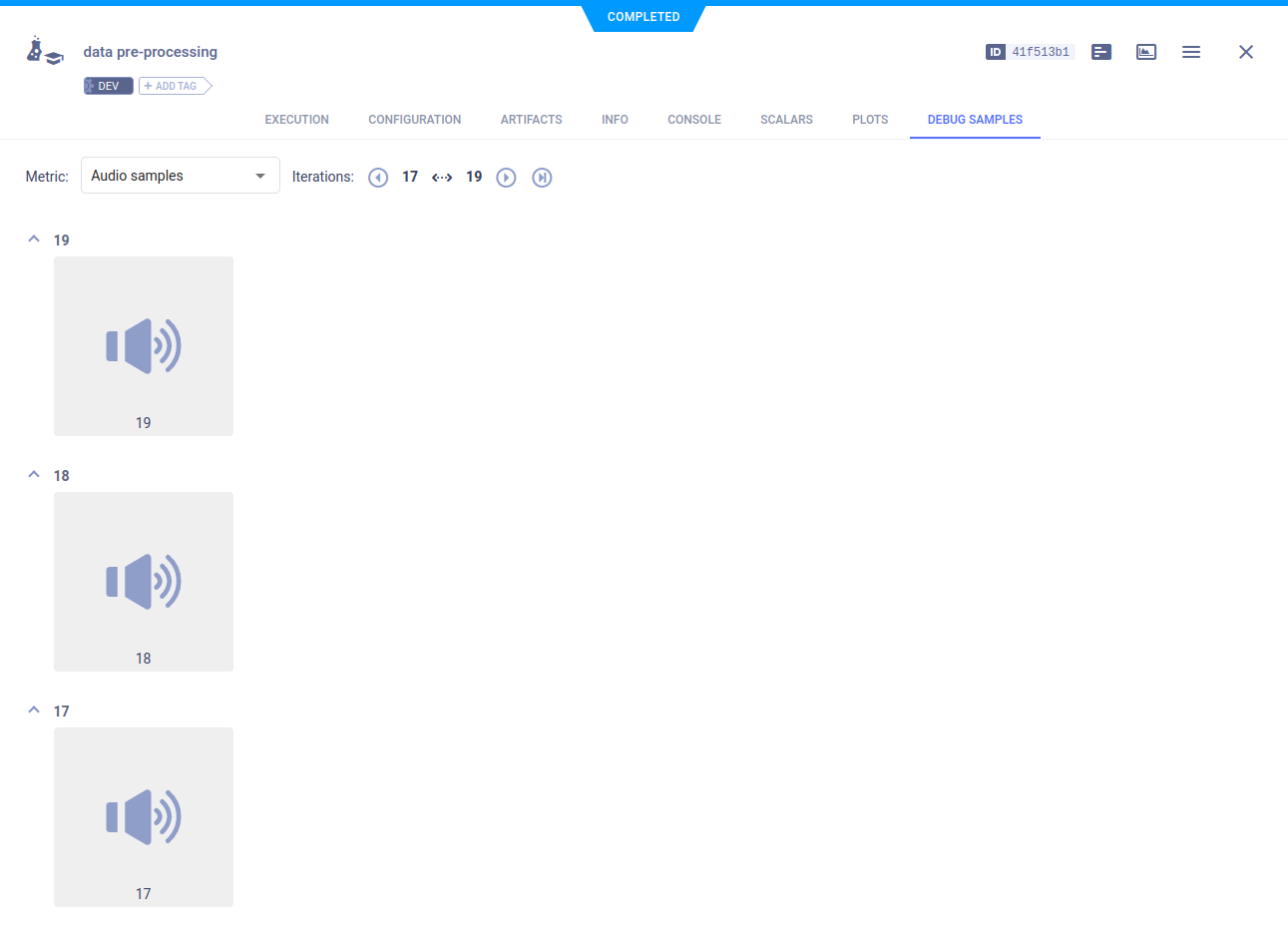This screenshot has height=948, width=1288.
Task: Collapse the iteration 17 section
Action: [x=34, y=711]
